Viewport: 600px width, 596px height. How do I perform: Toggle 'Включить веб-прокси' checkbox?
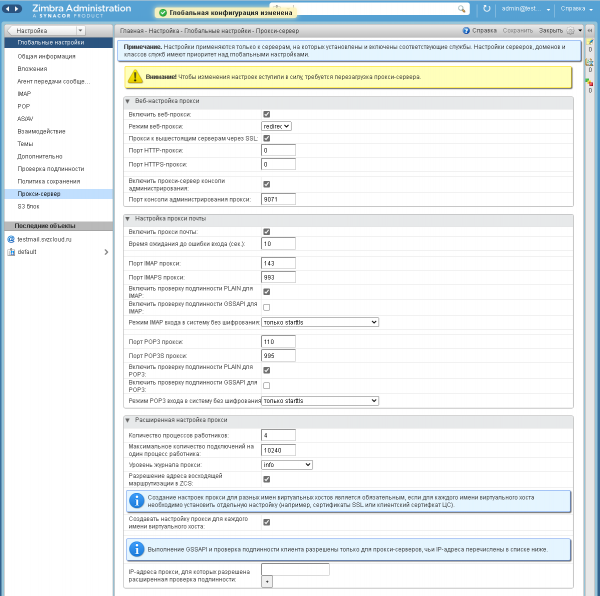(x=266, y=115)
